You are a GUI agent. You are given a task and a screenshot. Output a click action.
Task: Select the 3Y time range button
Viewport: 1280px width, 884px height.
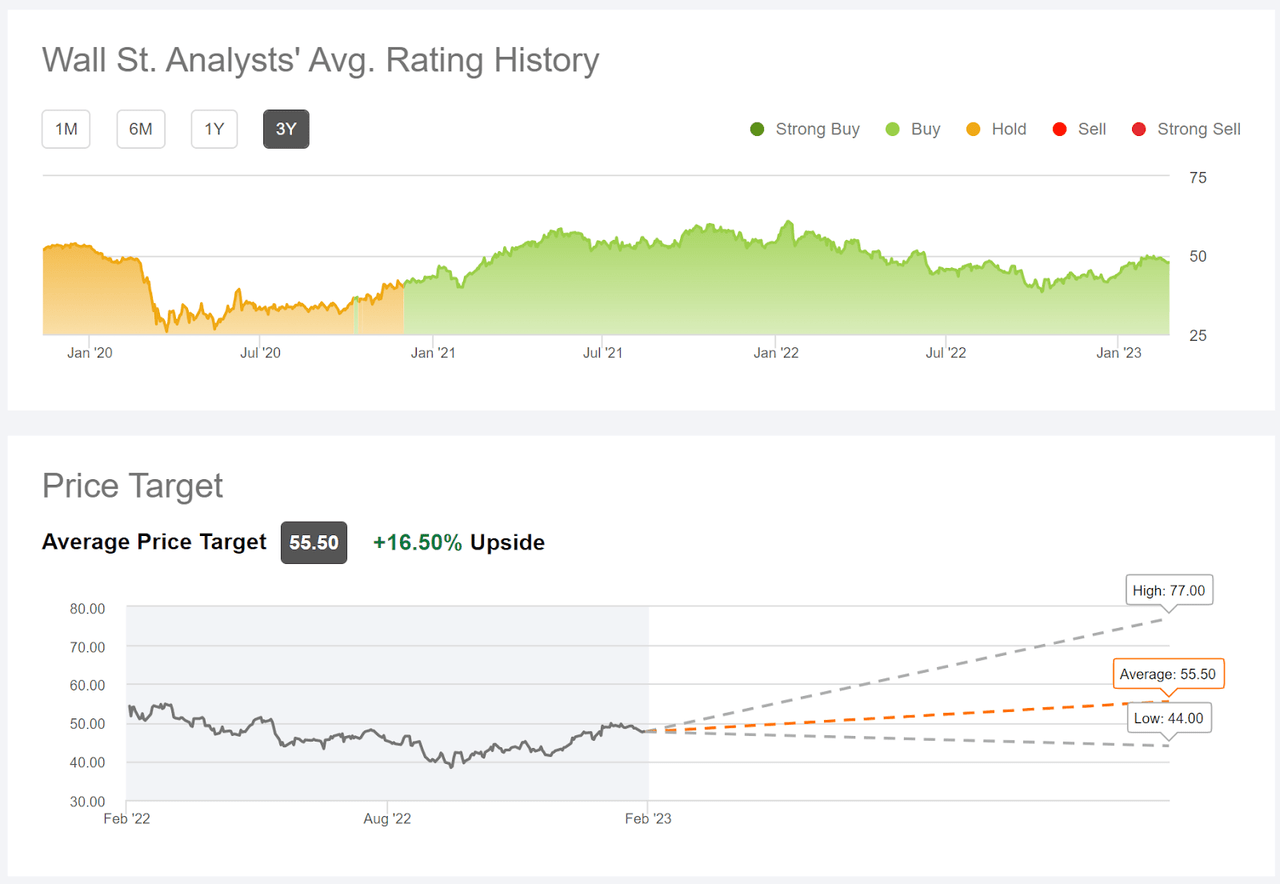pyautogui.click(x=286, y=129)
